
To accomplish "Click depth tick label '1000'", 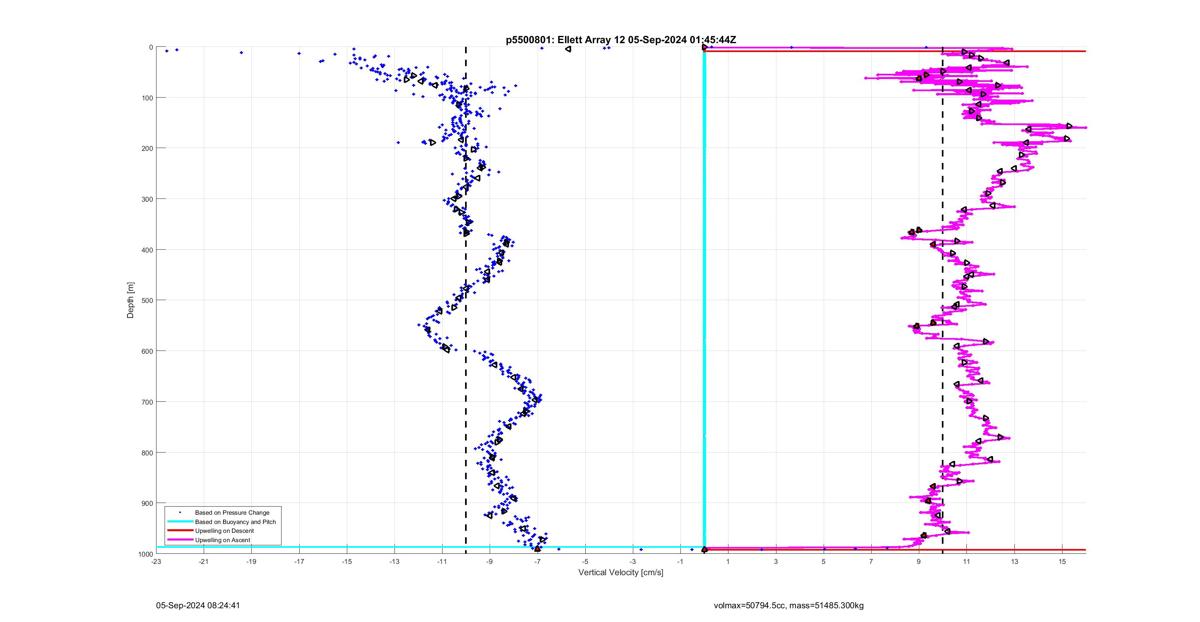I will tap(144, 553).
